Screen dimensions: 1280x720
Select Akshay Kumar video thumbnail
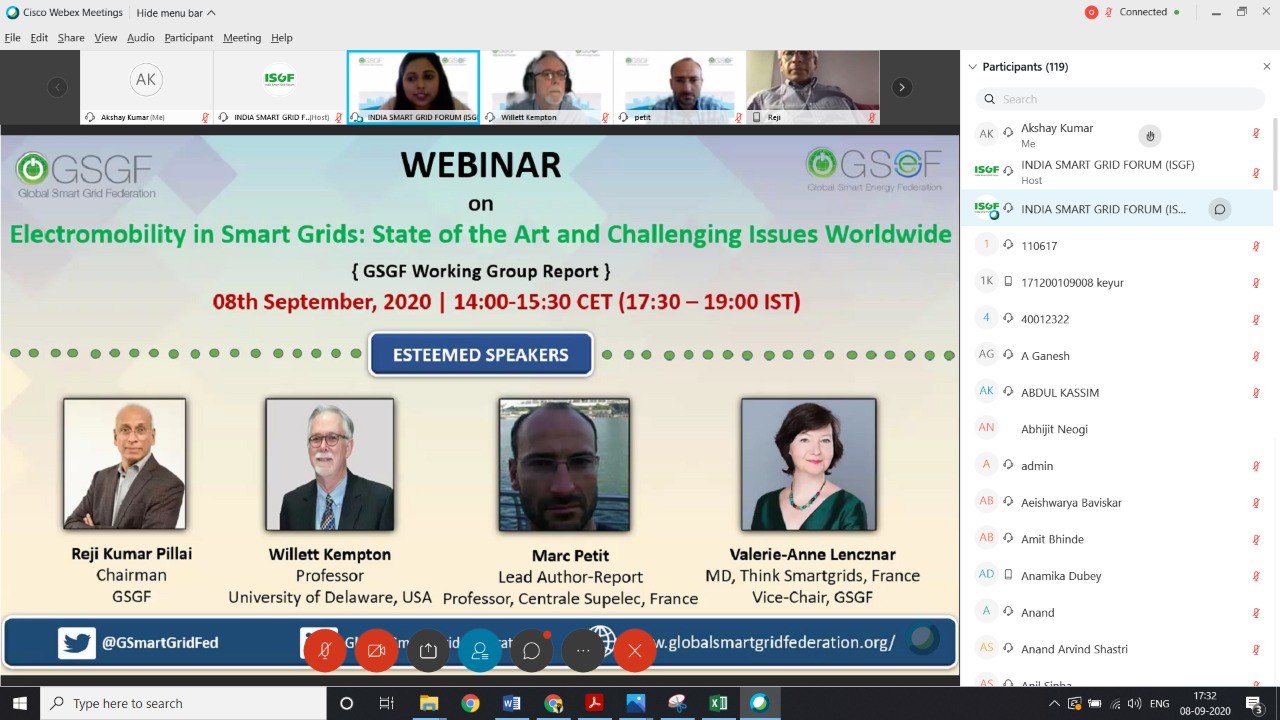(146, 87)
